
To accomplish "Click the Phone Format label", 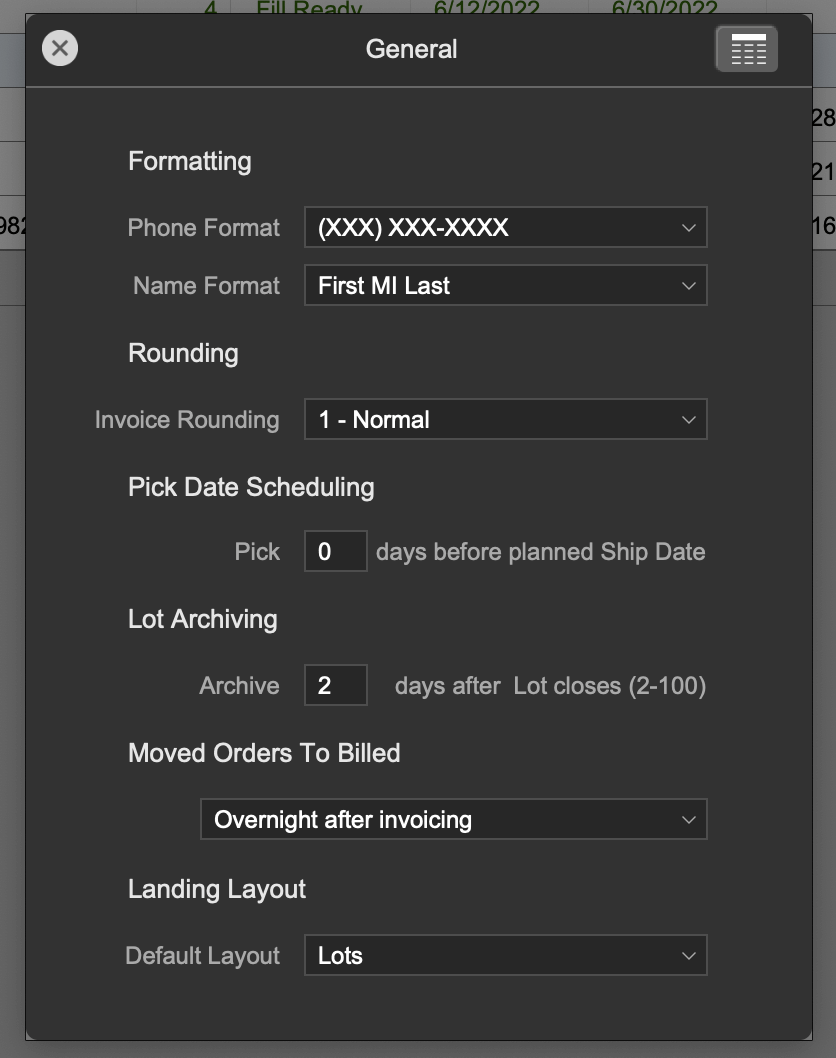I will pyautogui.click(x=203, y=228).
